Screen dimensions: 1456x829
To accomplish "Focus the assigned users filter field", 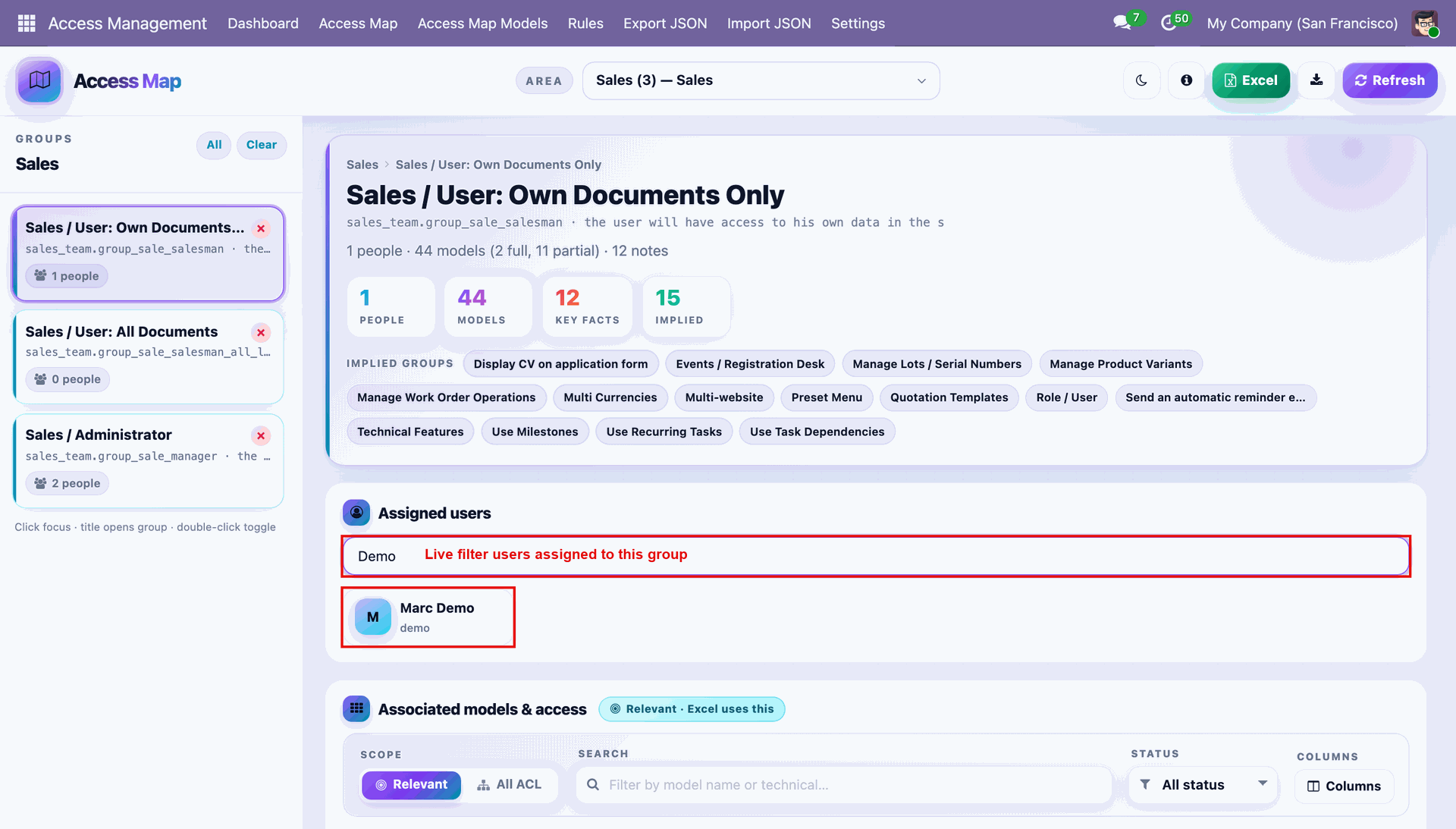I will [x=876, y=556].
